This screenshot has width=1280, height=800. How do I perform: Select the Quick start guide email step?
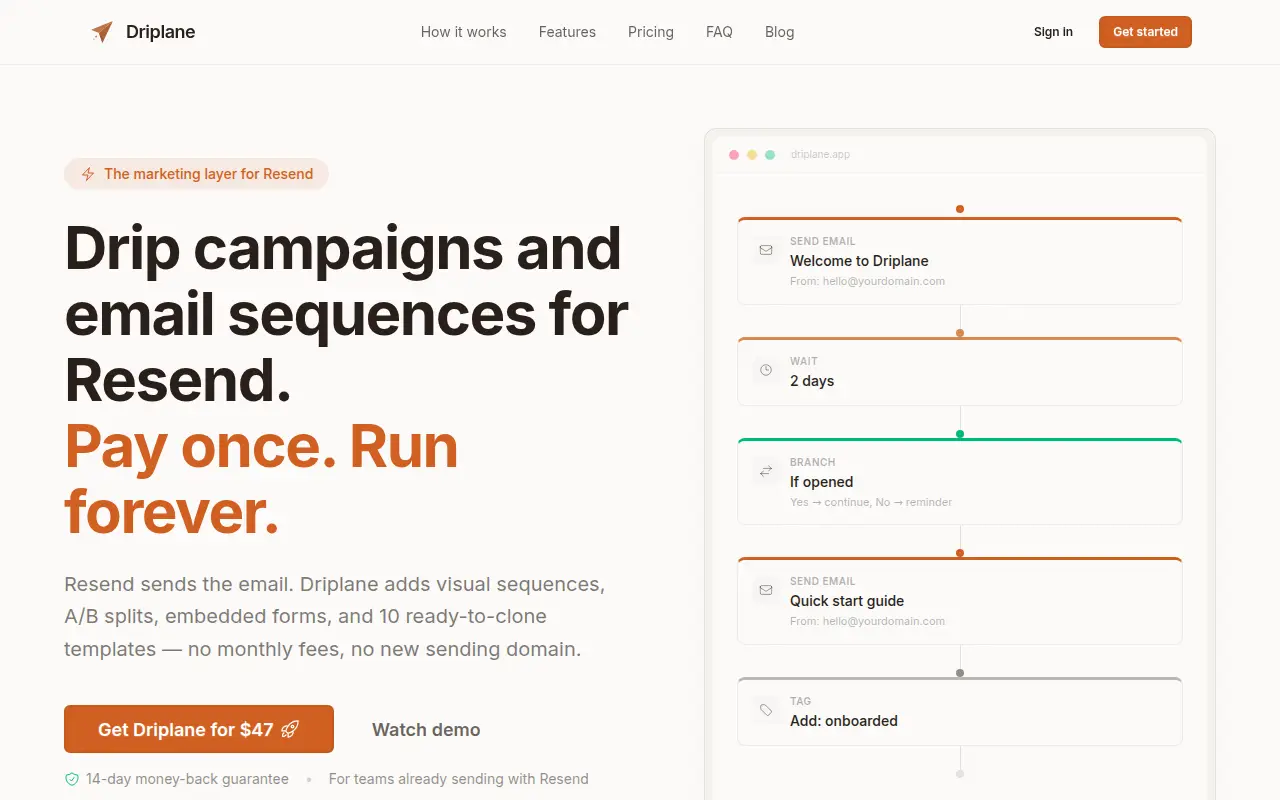960,601
